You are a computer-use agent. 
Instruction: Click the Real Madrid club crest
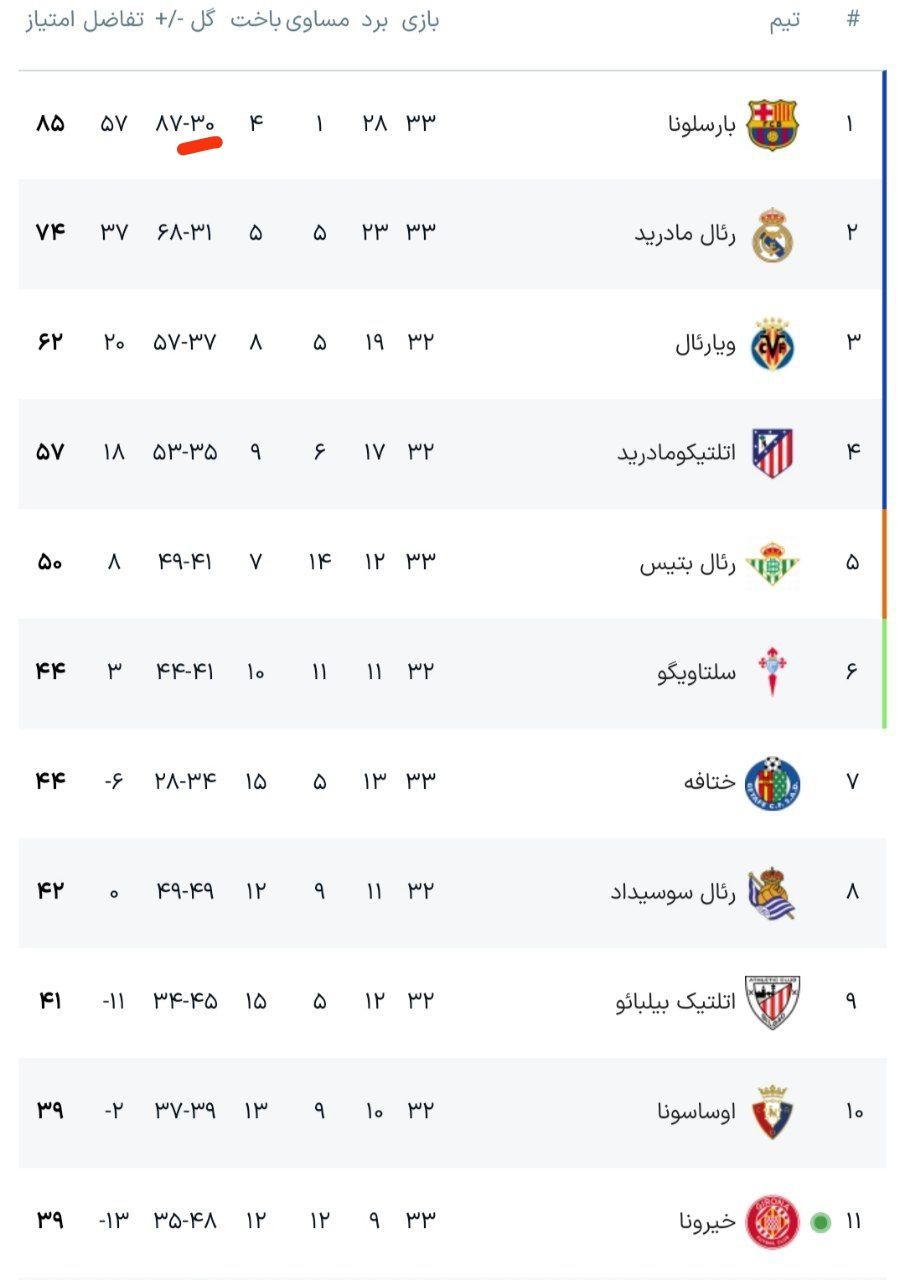(773, 235)
